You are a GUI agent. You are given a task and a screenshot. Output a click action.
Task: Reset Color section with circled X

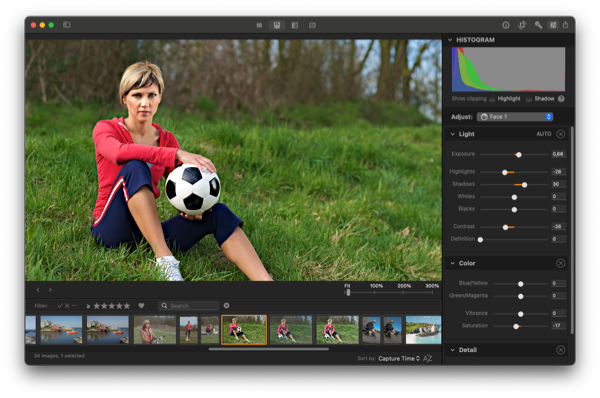click(x=560, y=263)
